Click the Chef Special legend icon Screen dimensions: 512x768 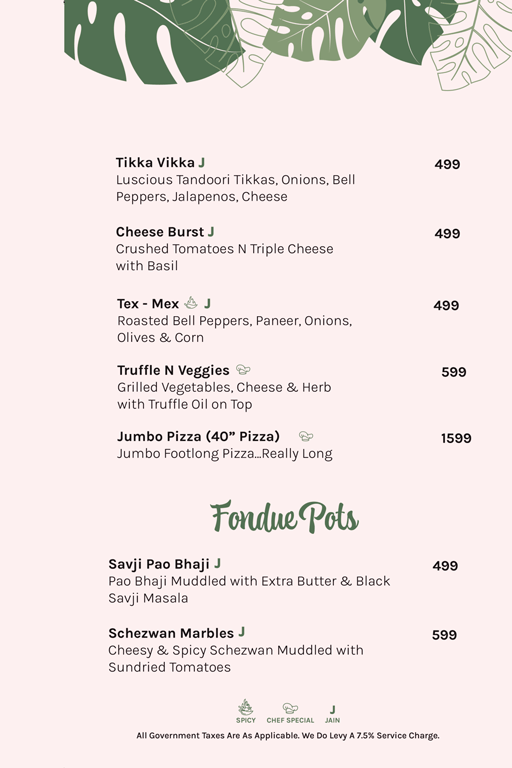pos(290,708)
